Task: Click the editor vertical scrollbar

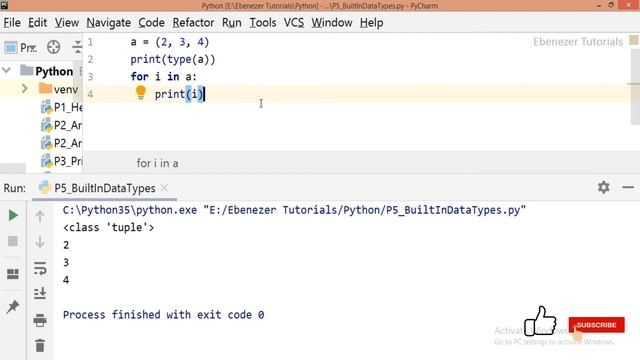Action: 635,88
